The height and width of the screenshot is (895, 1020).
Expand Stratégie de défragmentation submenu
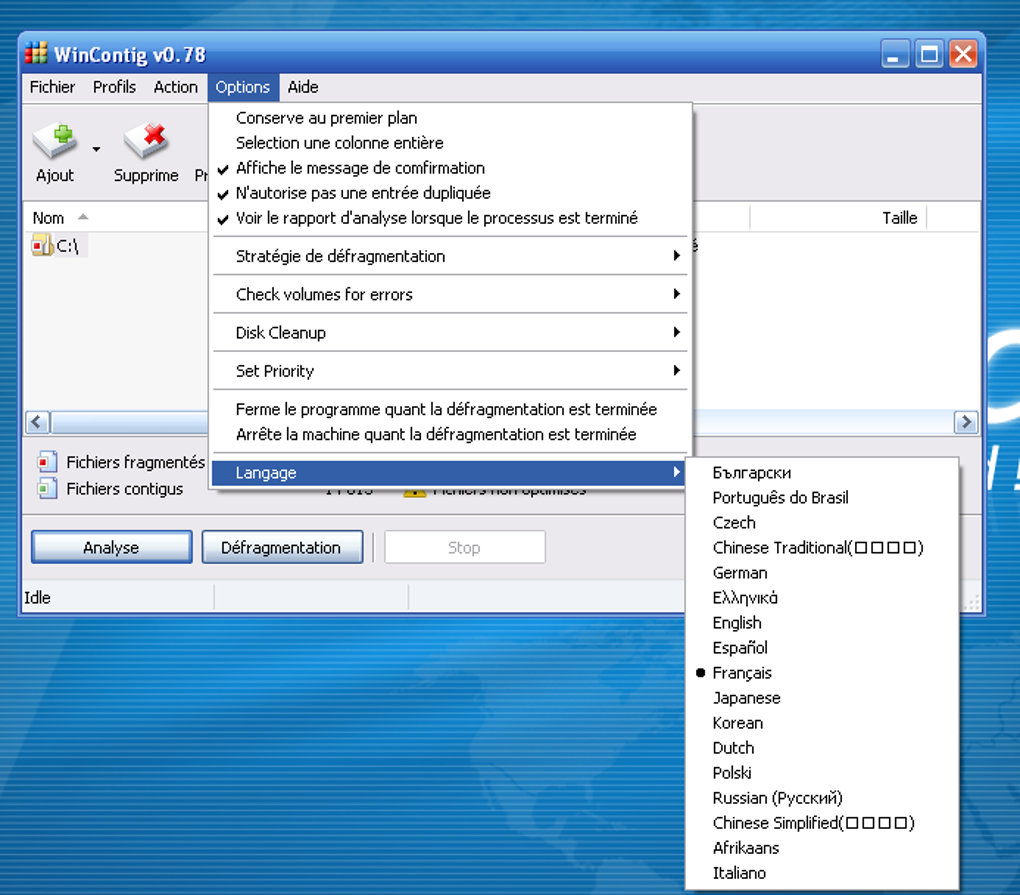pos(450,256)
